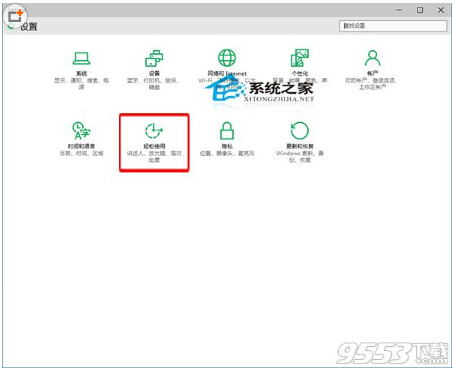Open the 隐私 (Privacy) lock icon

click(x=227, y=131)
